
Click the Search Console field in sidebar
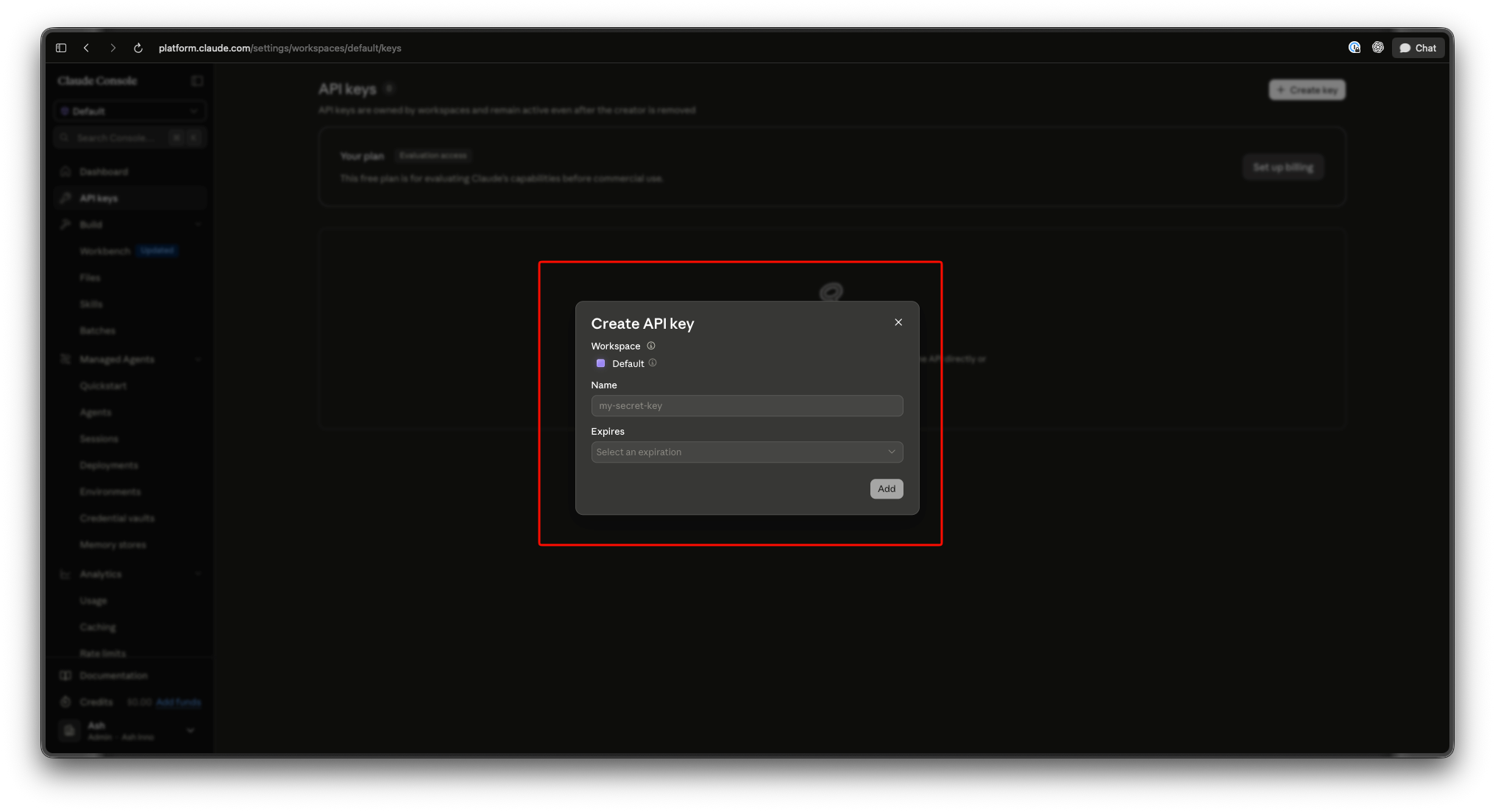[x=129, y=138]
